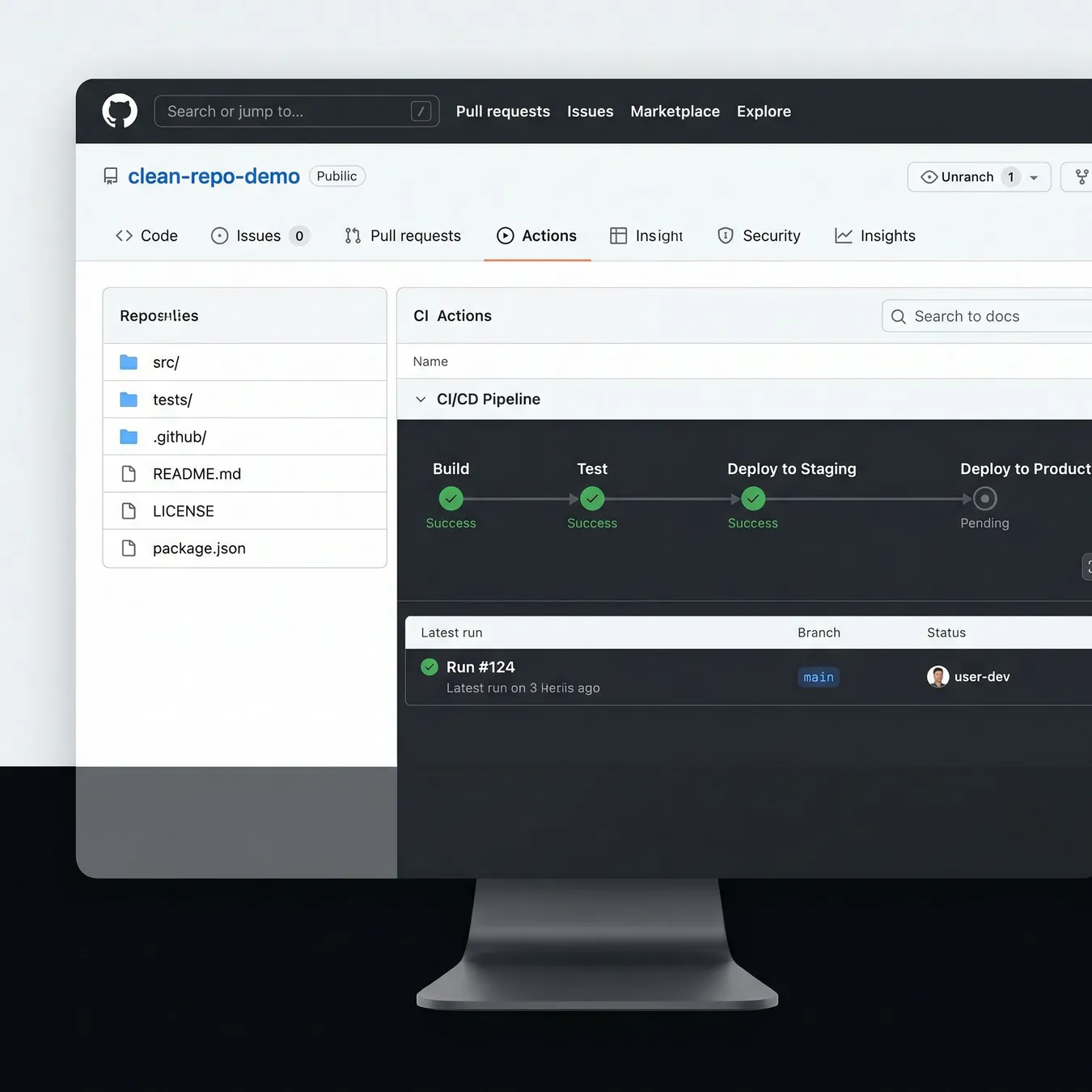Click the package.json file icon
The height and width of the screenshot is (1092, 1092).
click(x=129, y=548)
